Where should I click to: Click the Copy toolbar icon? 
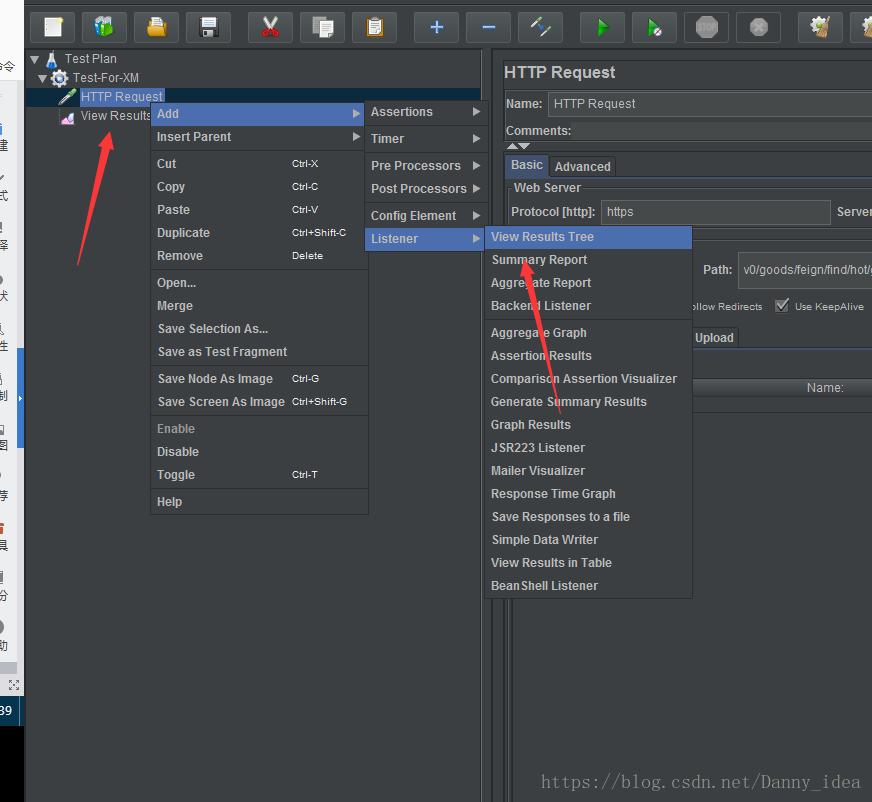[323, 27]
